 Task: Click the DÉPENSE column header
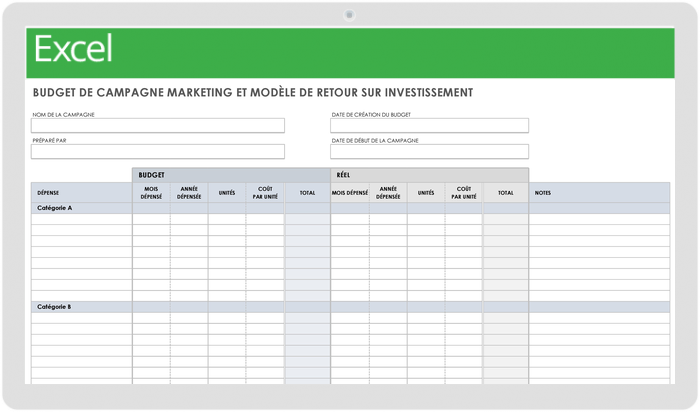82,193
